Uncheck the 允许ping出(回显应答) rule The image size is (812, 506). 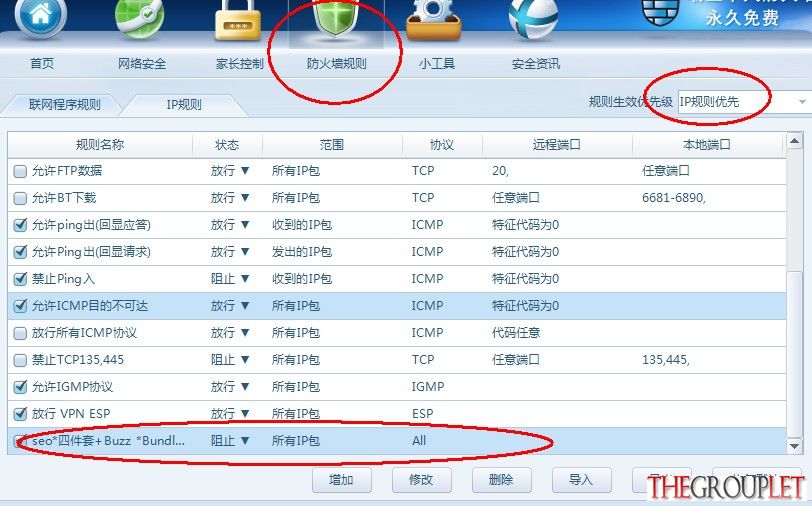20,225
